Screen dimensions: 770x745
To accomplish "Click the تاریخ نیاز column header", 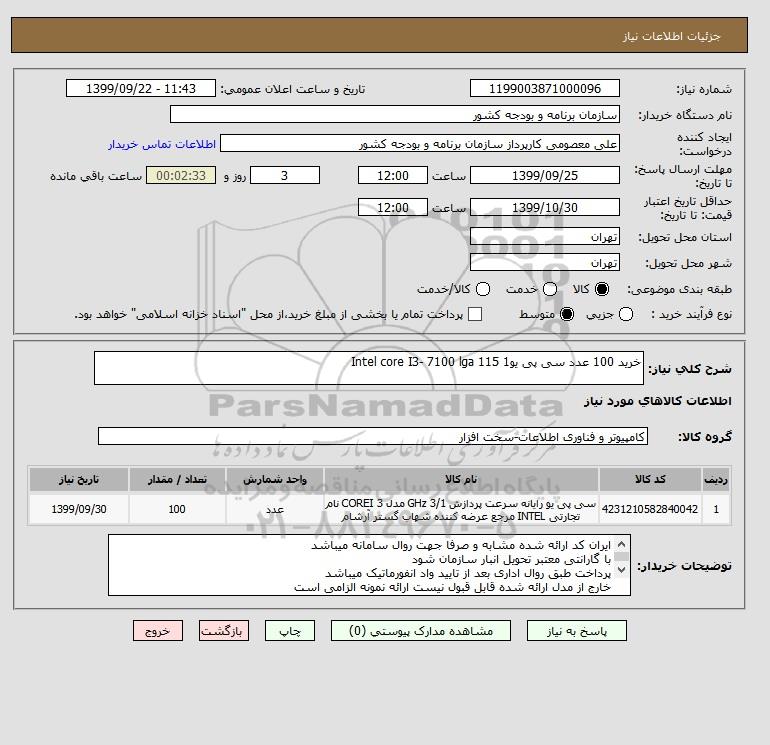I will (x=79, y=479).
